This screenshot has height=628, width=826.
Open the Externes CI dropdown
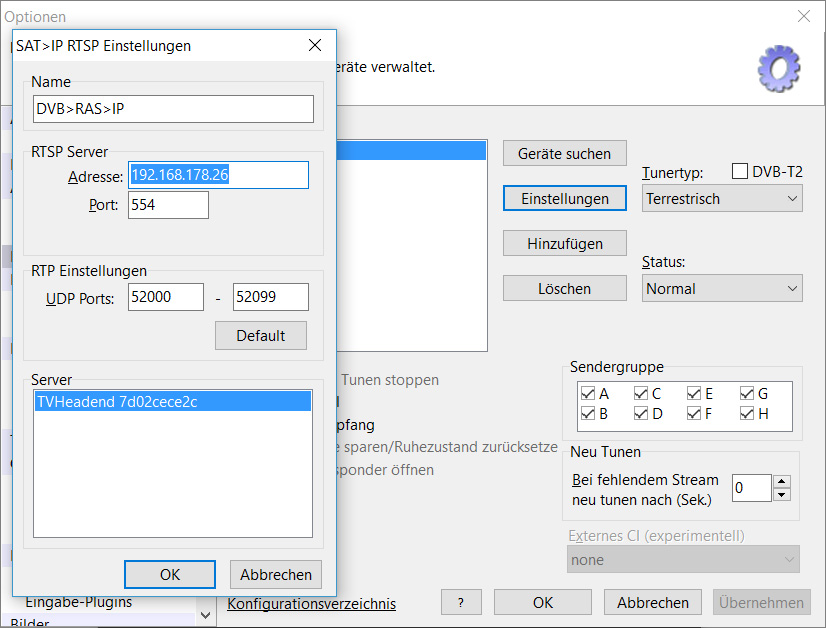tap(683, 560)
